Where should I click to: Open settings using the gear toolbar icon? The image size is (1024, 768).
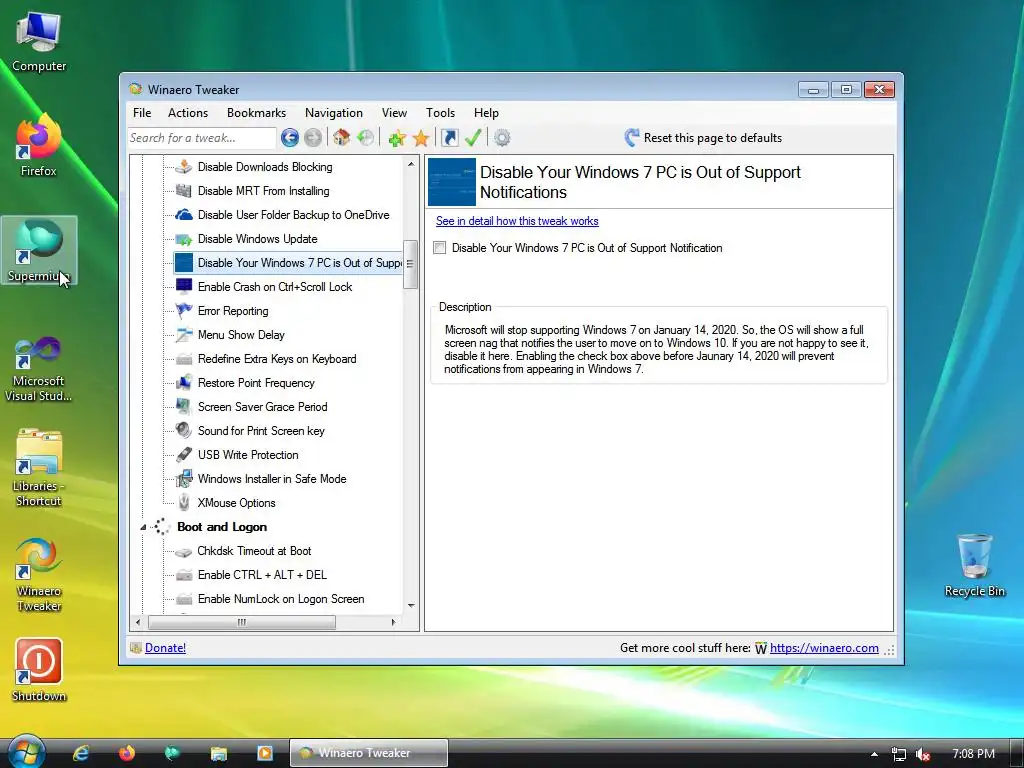click(x=502, y=138)
